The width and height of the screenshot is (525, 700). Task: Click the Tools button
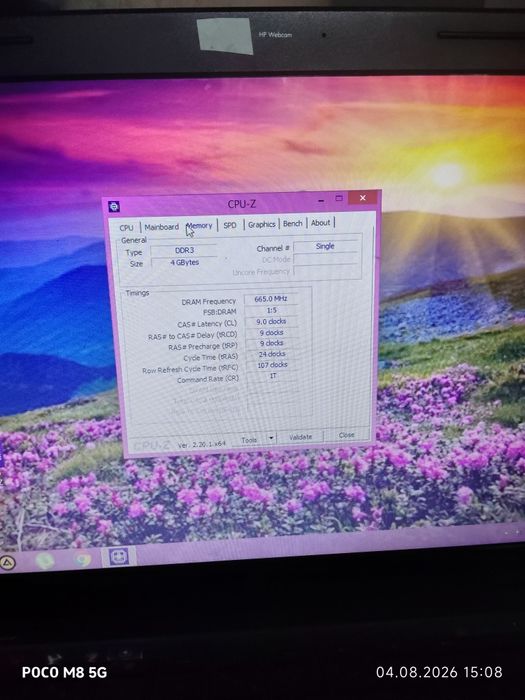250,440
